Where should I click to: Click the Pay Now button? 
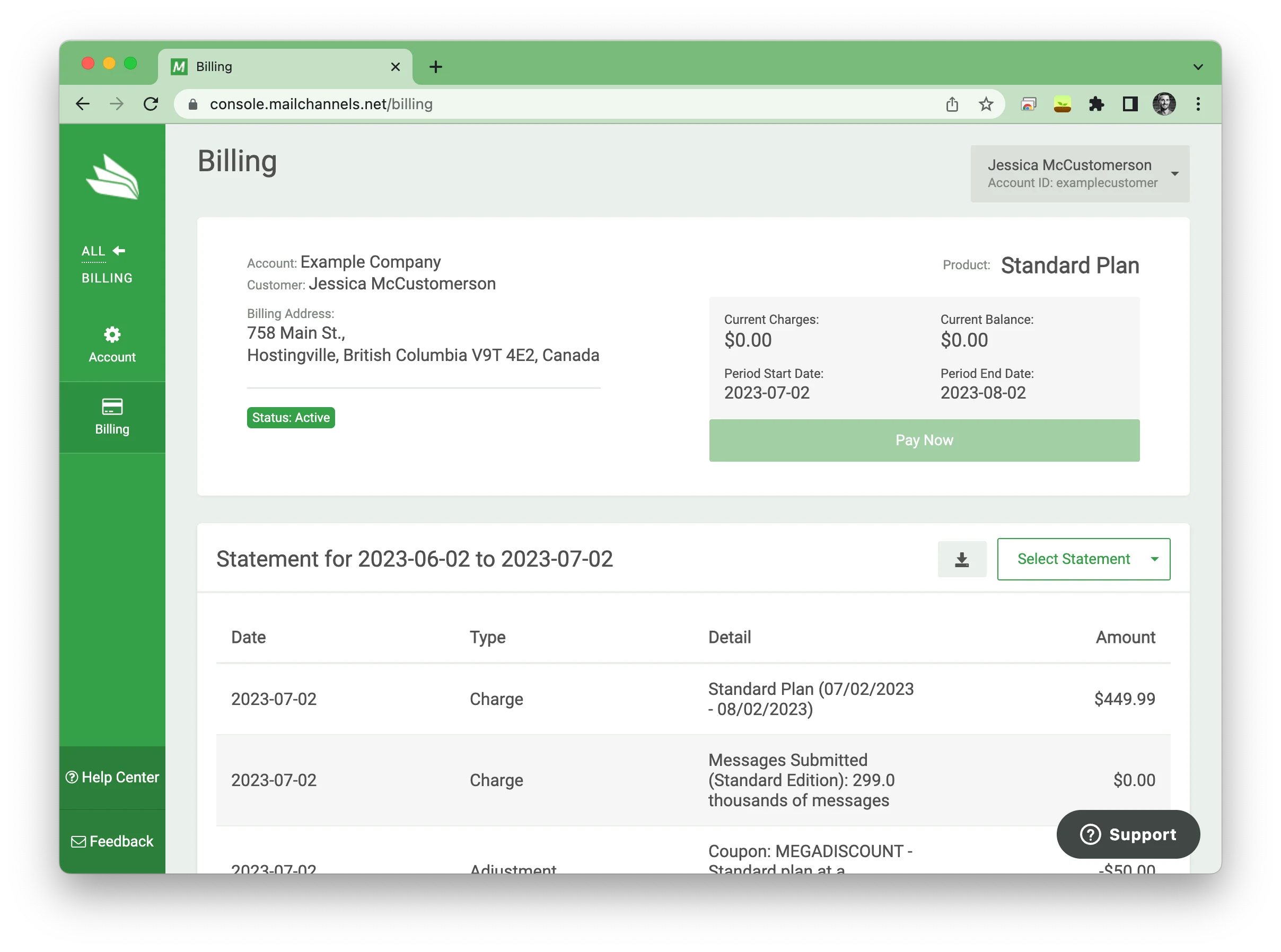click(x=924, y=440)
